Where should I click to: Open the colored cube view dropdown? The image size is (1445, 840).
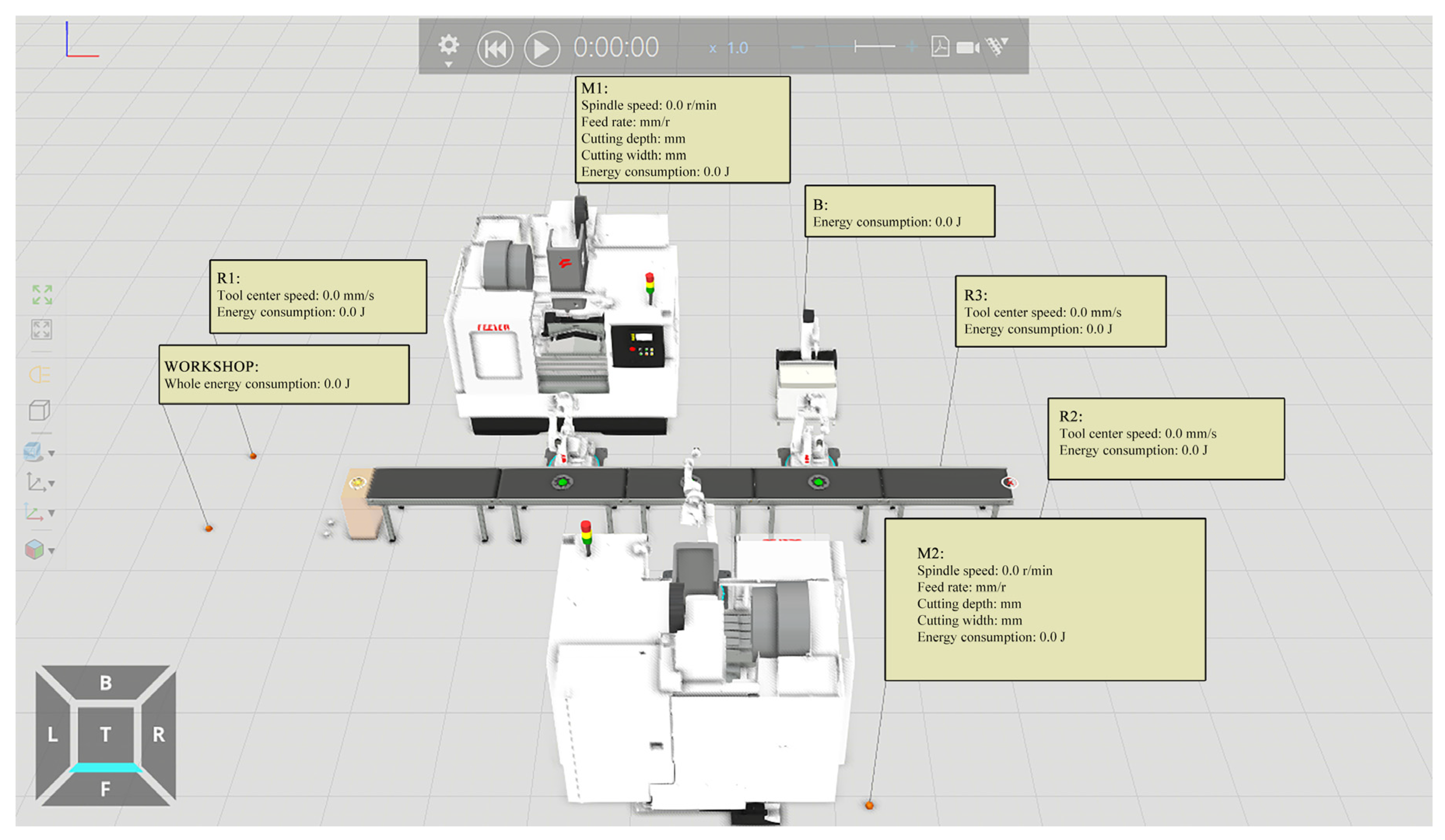(52, 551)
